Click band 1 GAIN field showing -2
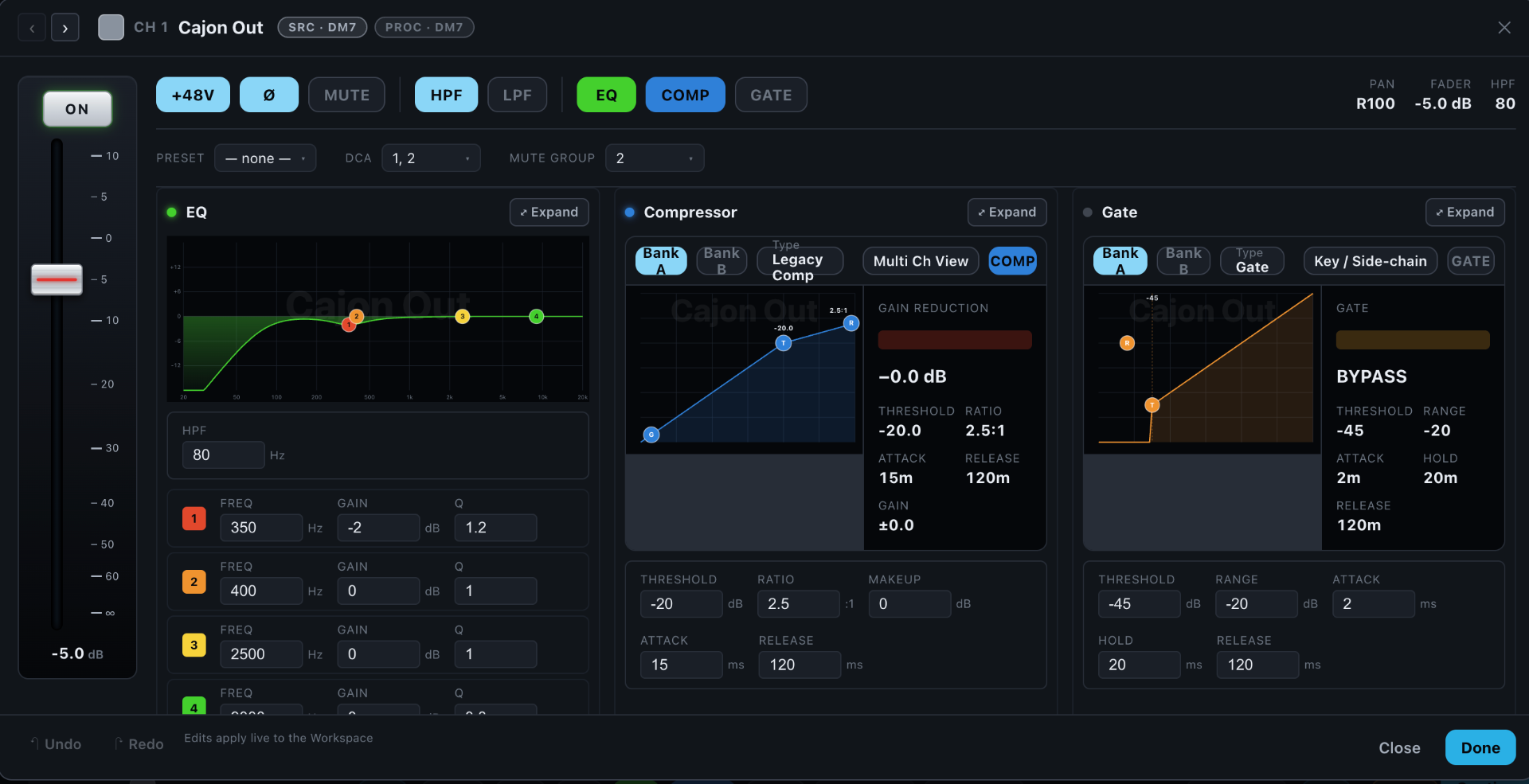The image size is (1529, 784). 378,528
